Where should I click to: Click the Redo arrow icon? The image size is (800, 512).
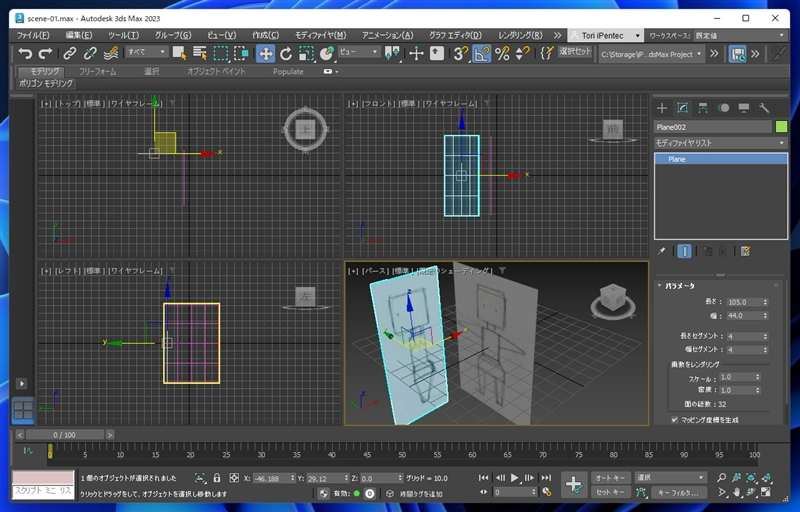(x=45, y=53)
